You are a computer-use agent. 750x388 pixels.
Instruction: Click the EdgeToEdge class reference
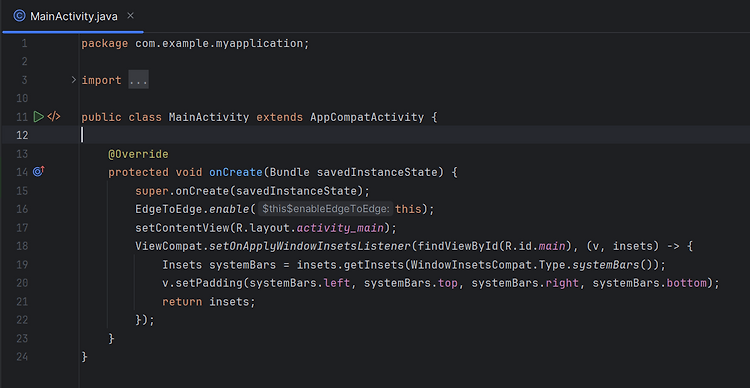(x=169, y=209)
